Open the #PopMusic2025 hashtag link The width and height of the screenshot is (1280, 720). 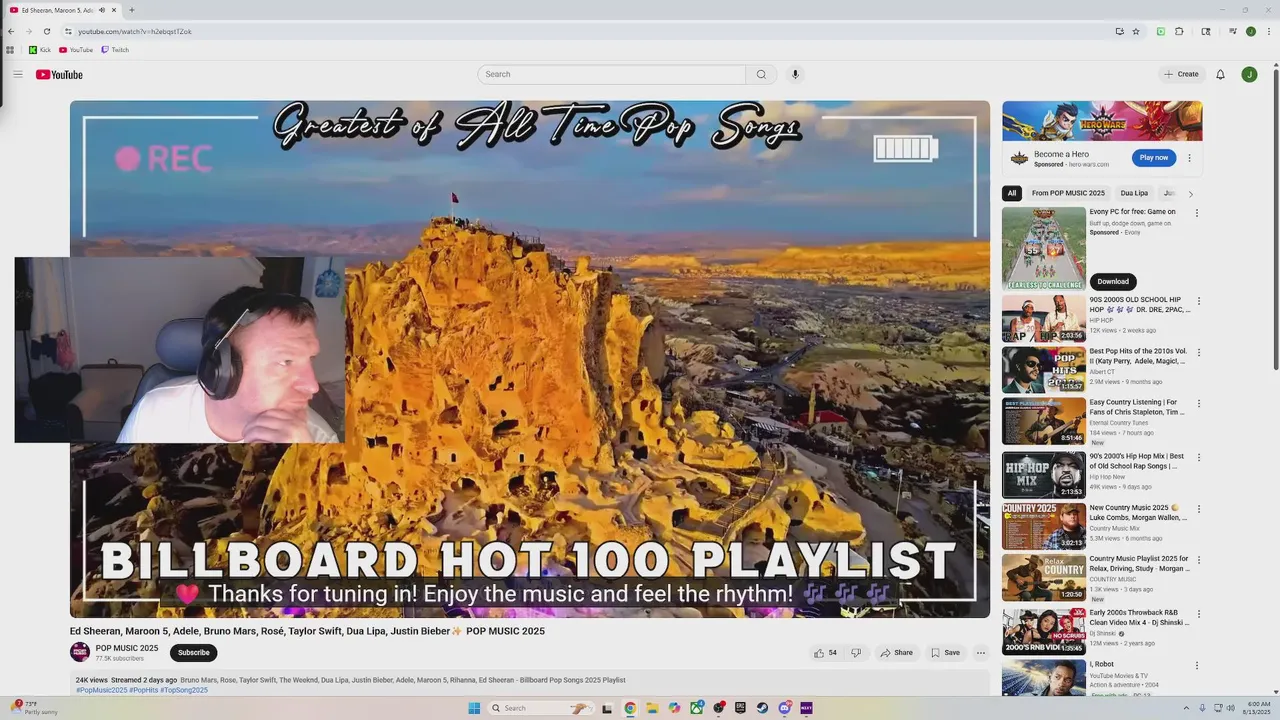pos(102,690)
